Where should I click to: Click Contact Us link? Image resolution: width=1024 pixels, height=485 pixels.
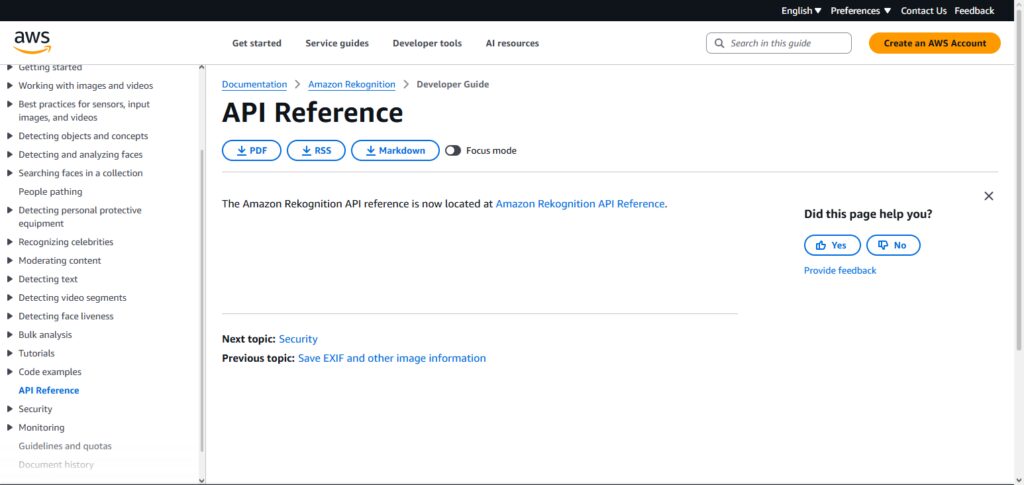point(923,10)
